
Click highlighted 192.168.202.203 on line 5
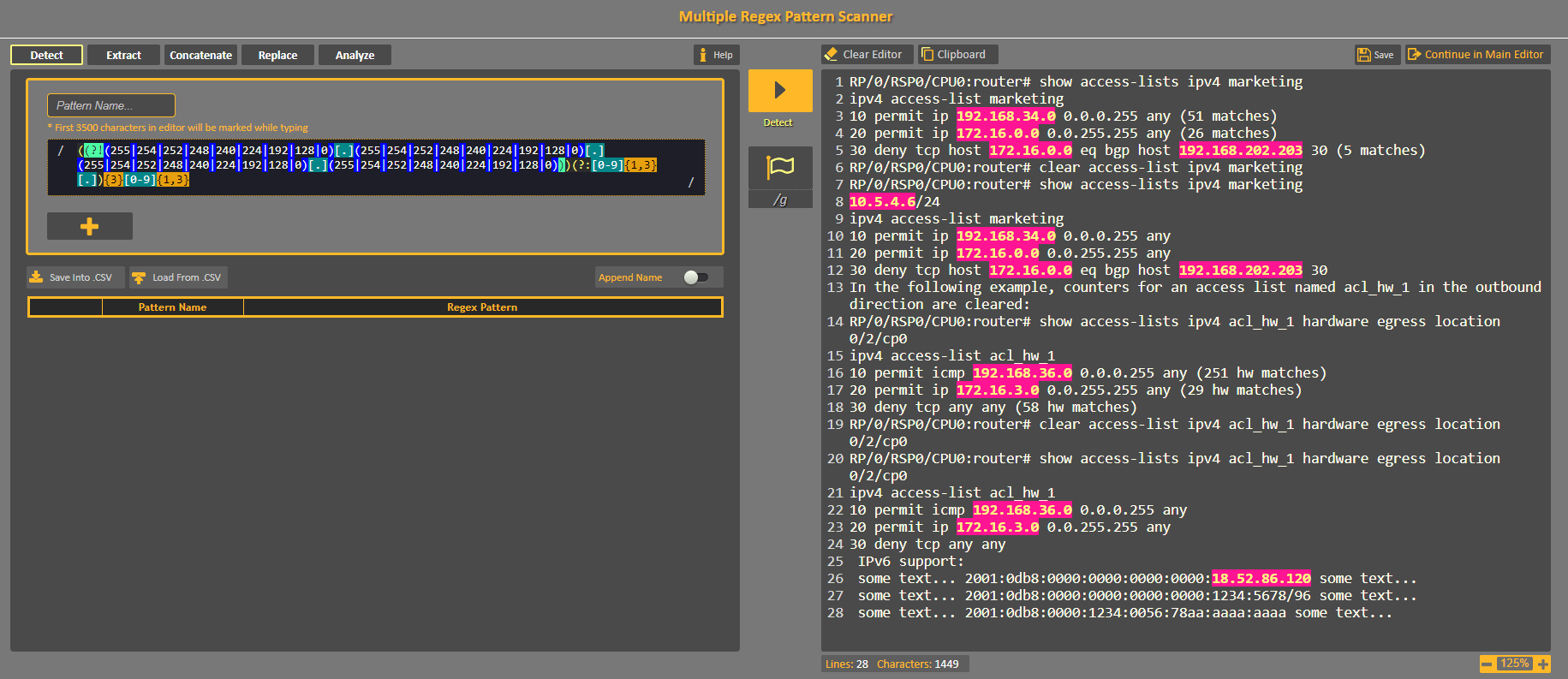[1240, 151]
